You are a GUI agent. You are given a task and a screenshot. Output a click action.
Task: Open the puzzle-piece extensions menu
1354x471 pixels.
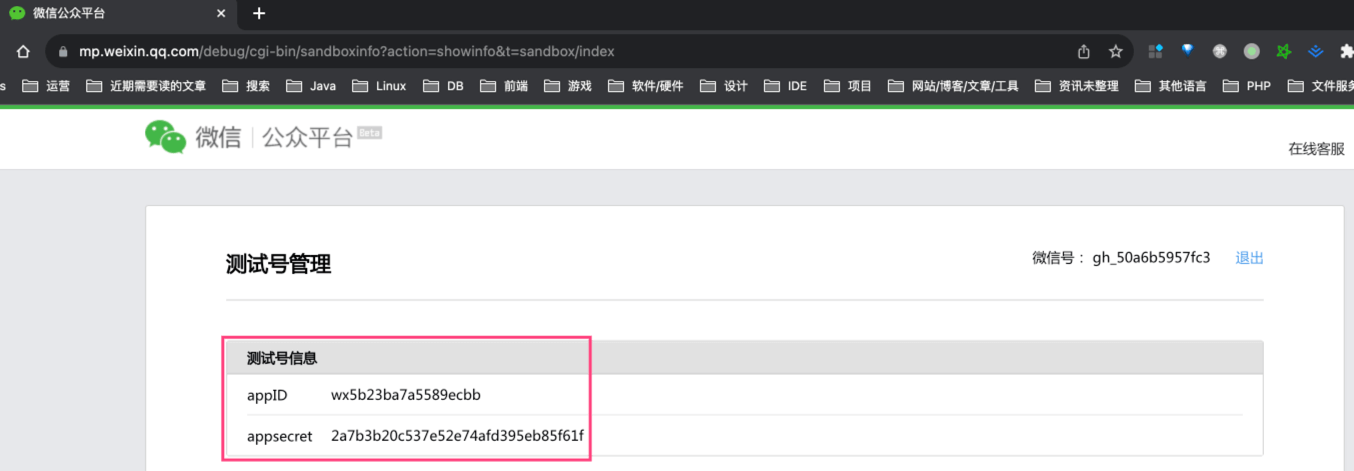[1345, 51]
